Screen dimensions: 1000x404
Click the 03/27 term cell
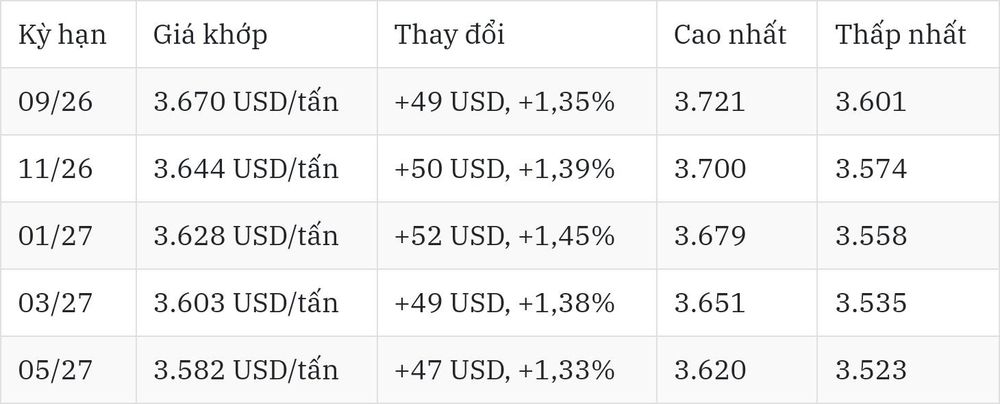click(68, 303)
